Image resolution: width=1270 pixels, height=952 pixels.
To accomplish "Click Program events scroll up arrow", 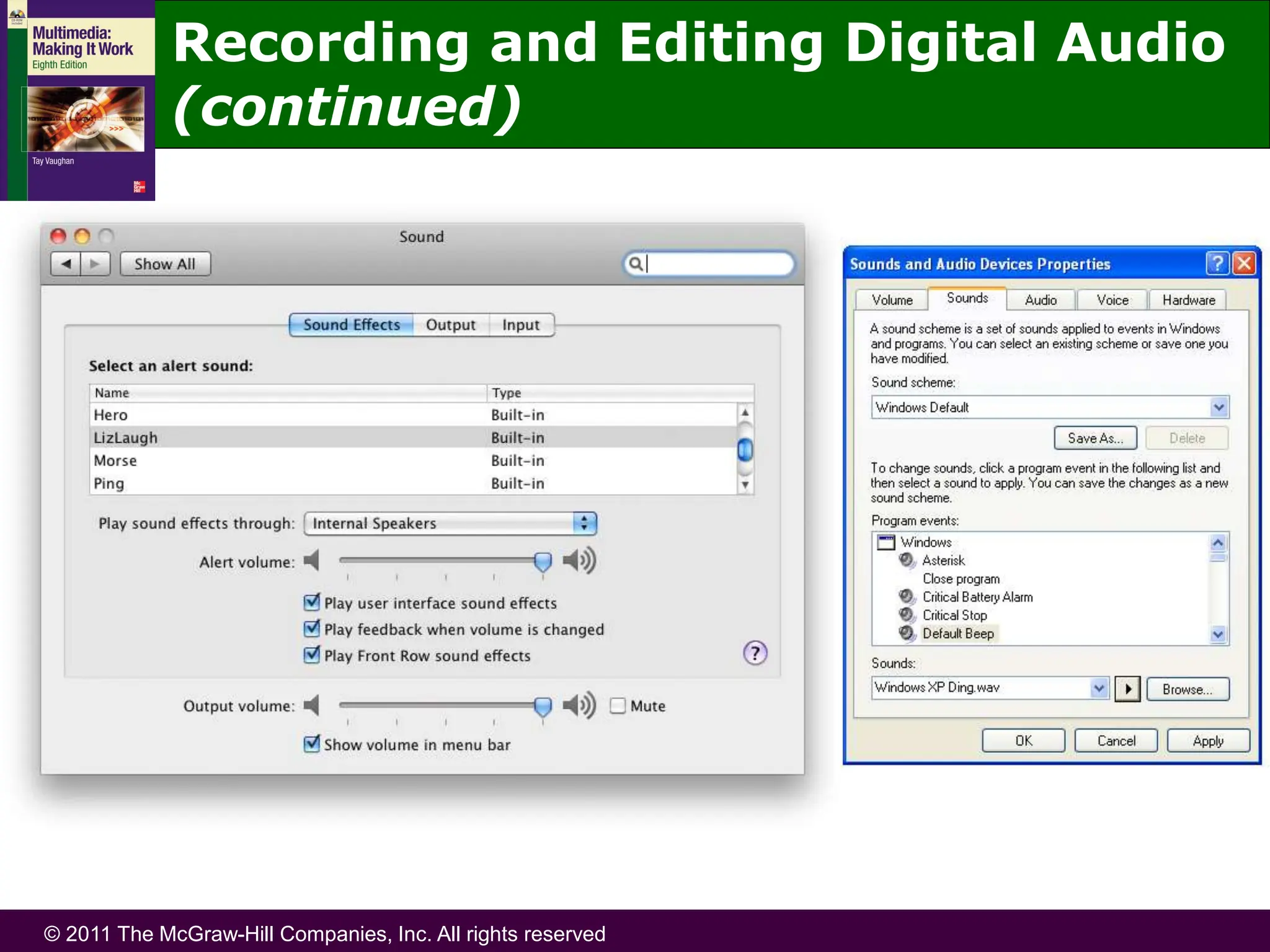I will pos(1218,543).
